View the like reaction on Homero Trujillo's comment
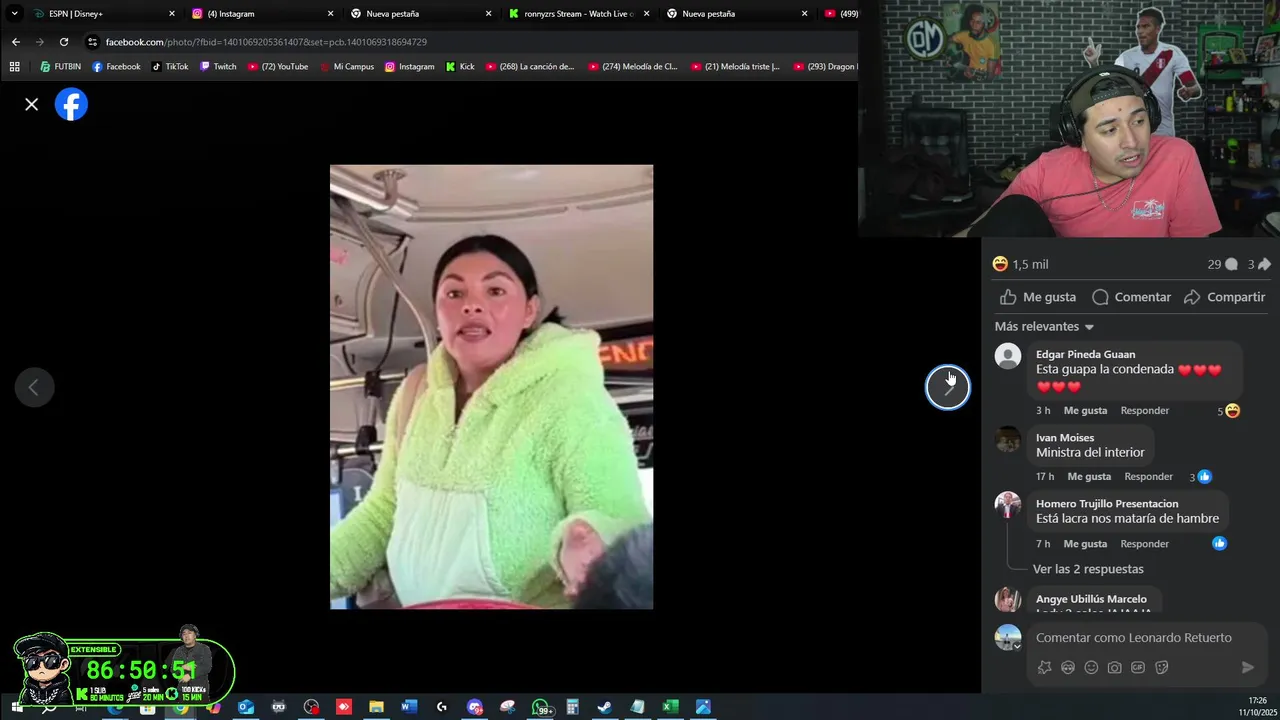 [1219, 543]
